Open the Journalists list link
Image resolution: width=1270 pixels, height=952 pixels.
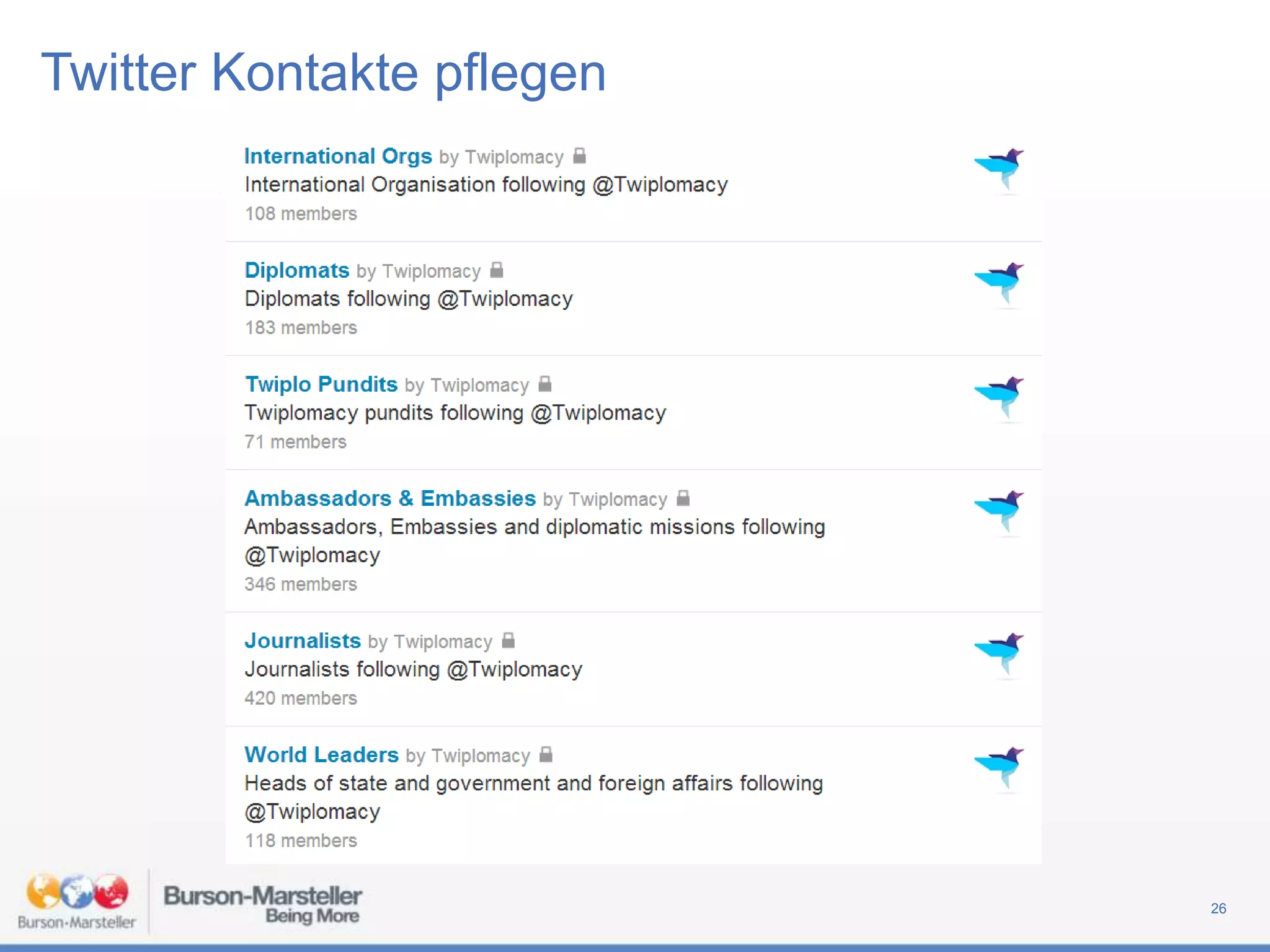point(303,641)
